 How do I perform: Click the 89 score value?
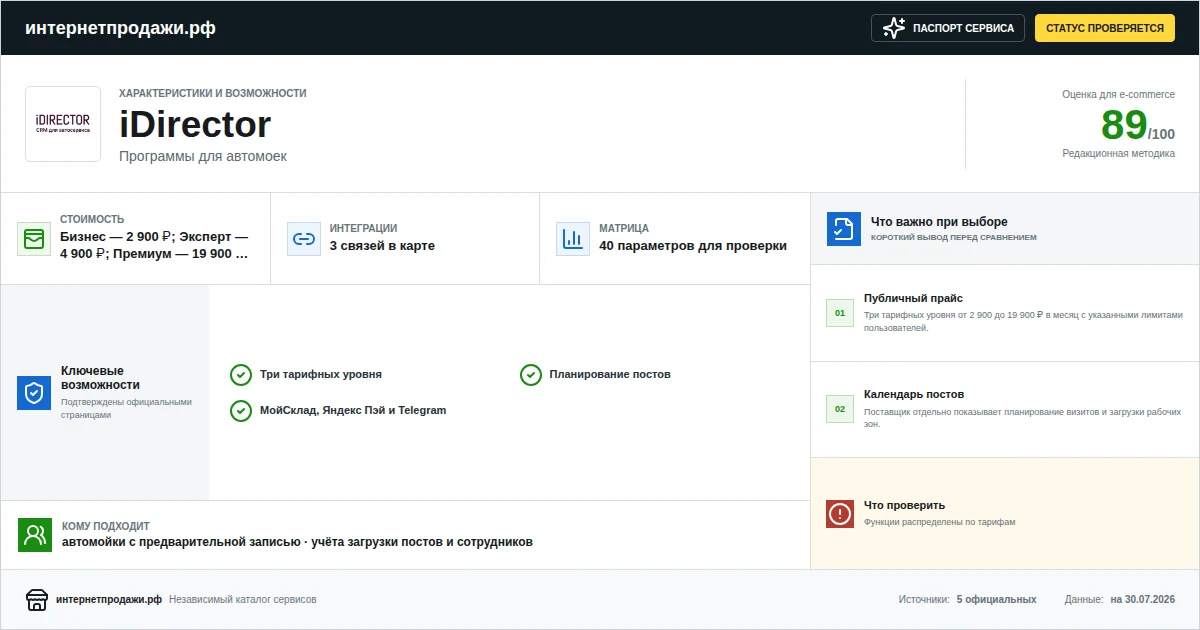tap(1124, 125)
